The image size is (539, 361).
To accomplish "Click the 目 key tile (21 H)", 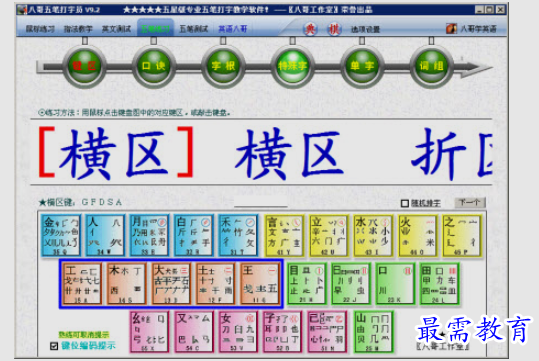I will (306, 284).
